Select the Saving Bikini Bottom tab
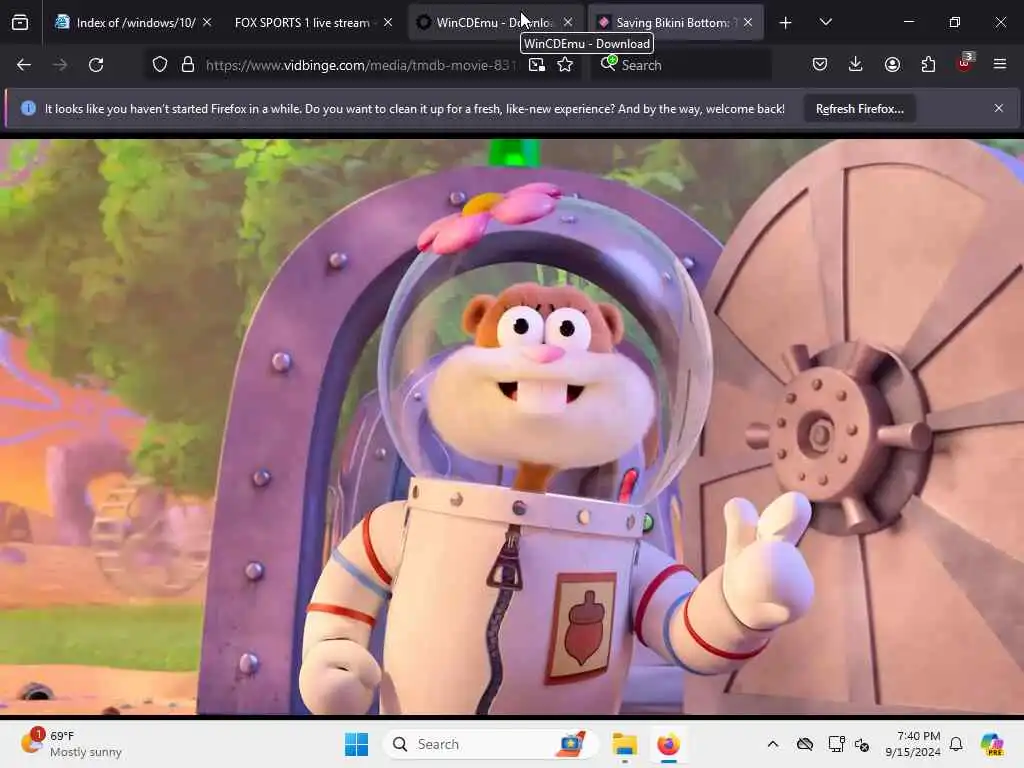Image resolution: width=1024 pixels, height=768 pixels. (x=673, y=22)
